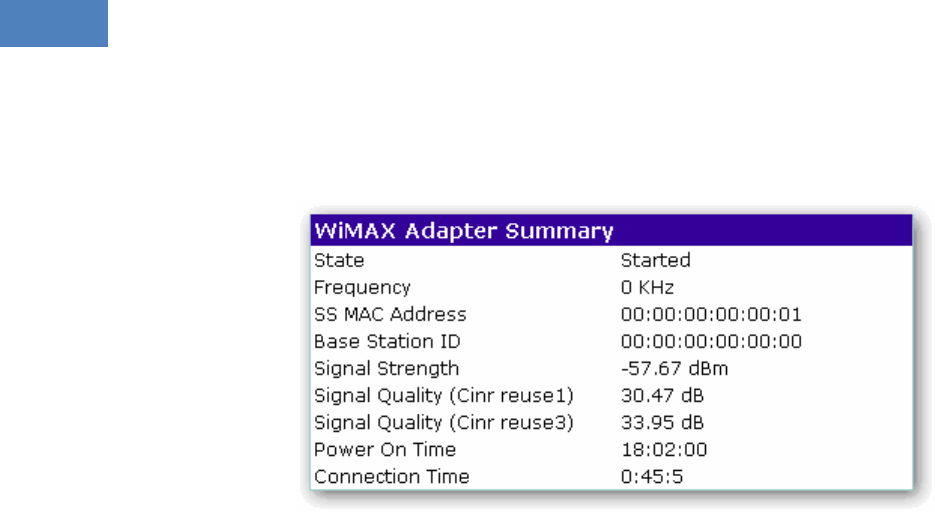Select Signal Quality (Cinr reuse1) label
Screen dimensions: 935x512
pos(444,396)
